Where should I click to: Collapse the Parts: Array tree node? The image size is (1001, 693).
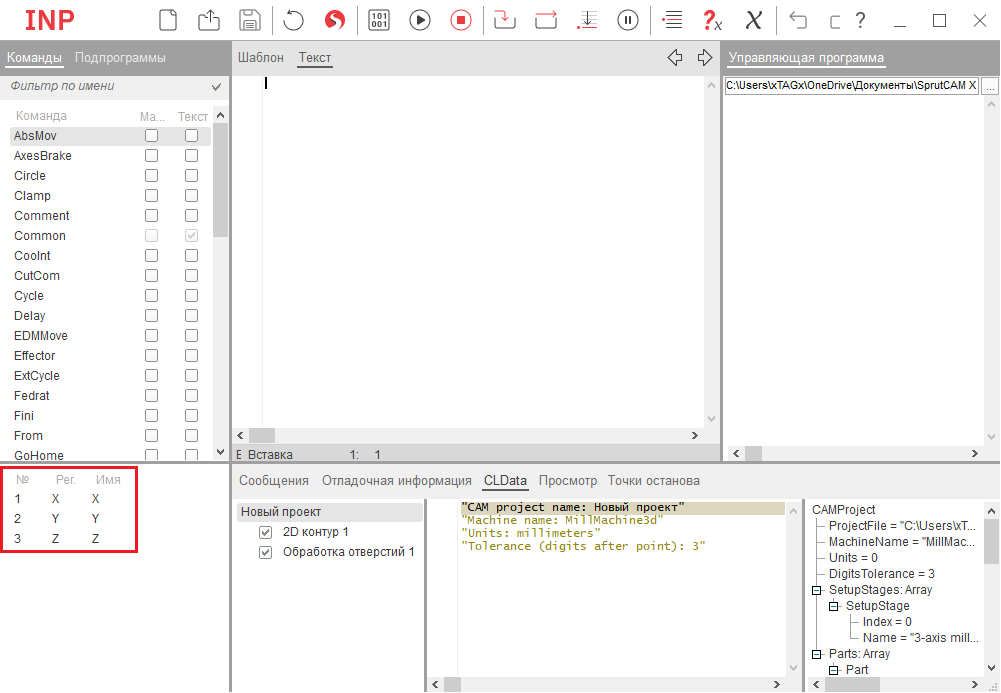pyautogui.click(x=817, y=654)
